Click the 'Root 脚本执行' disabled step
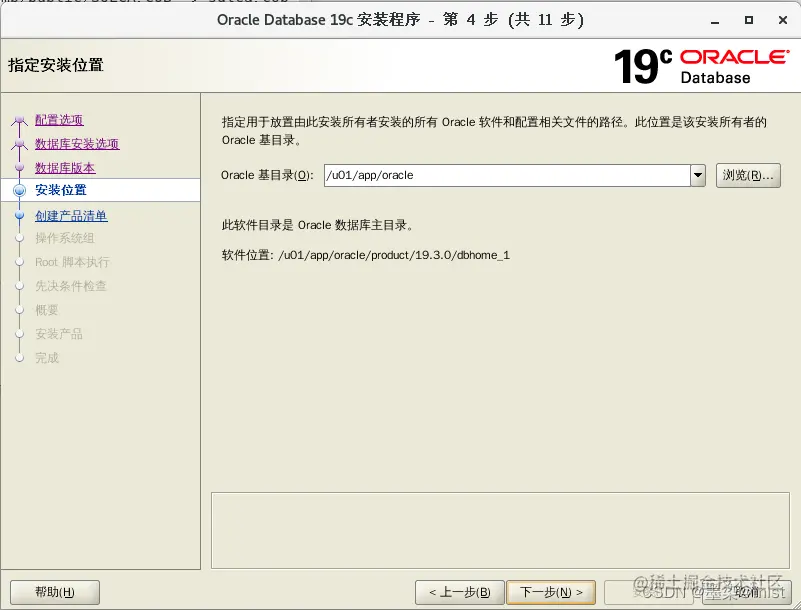This screenshot has height=610, width=801. tap(72, 262)
